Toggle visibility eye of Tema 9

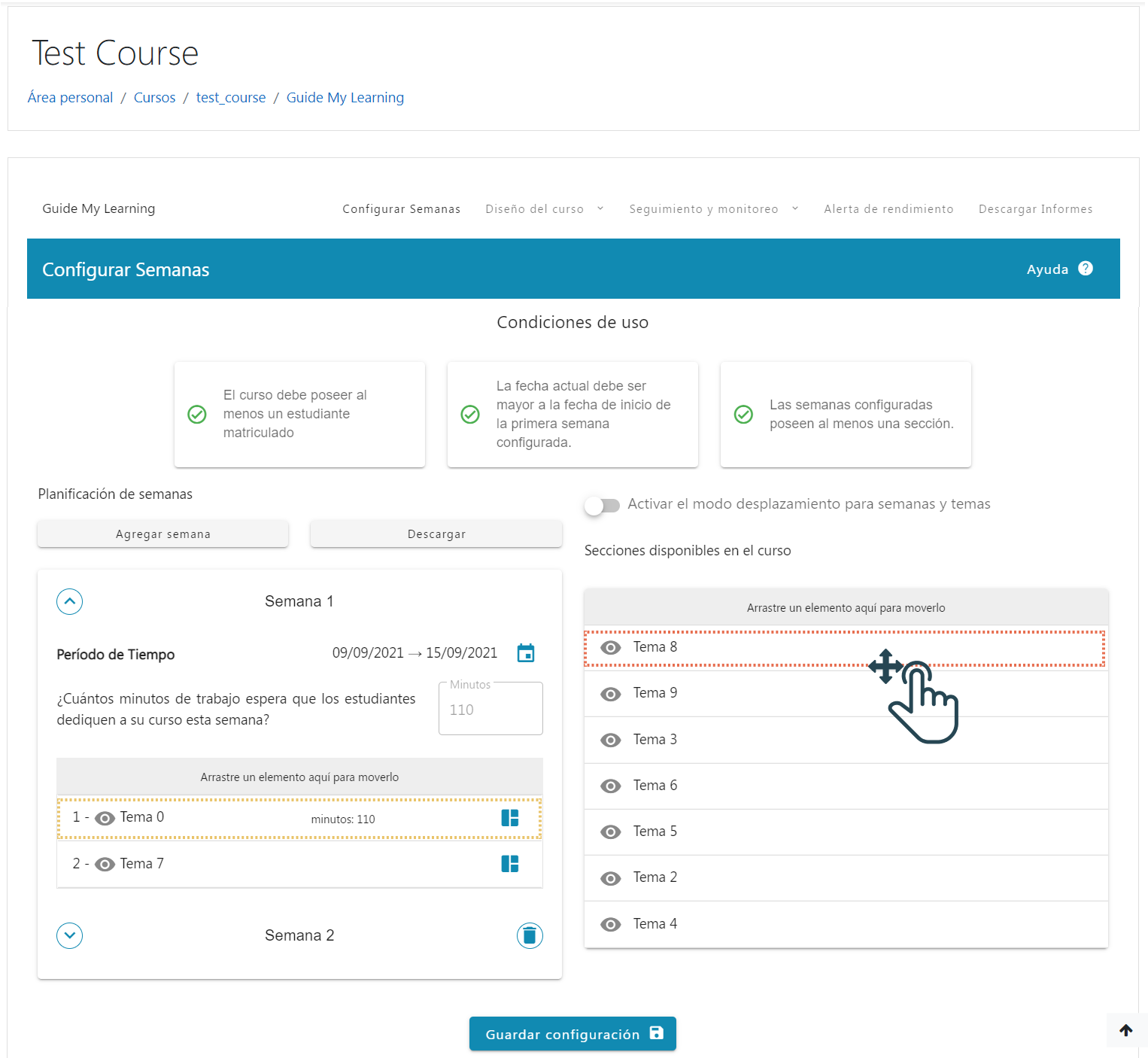[611, 694]
